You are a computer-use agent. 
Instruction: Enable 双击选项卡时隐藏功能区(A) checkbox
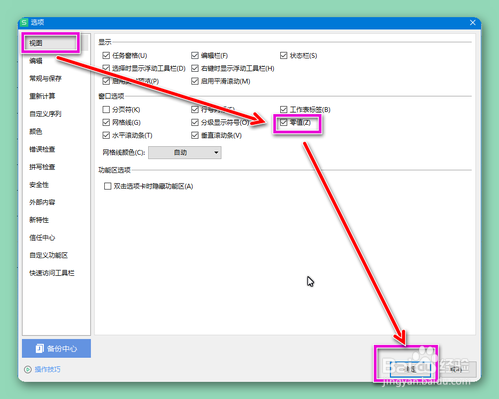tap(107, 186)
